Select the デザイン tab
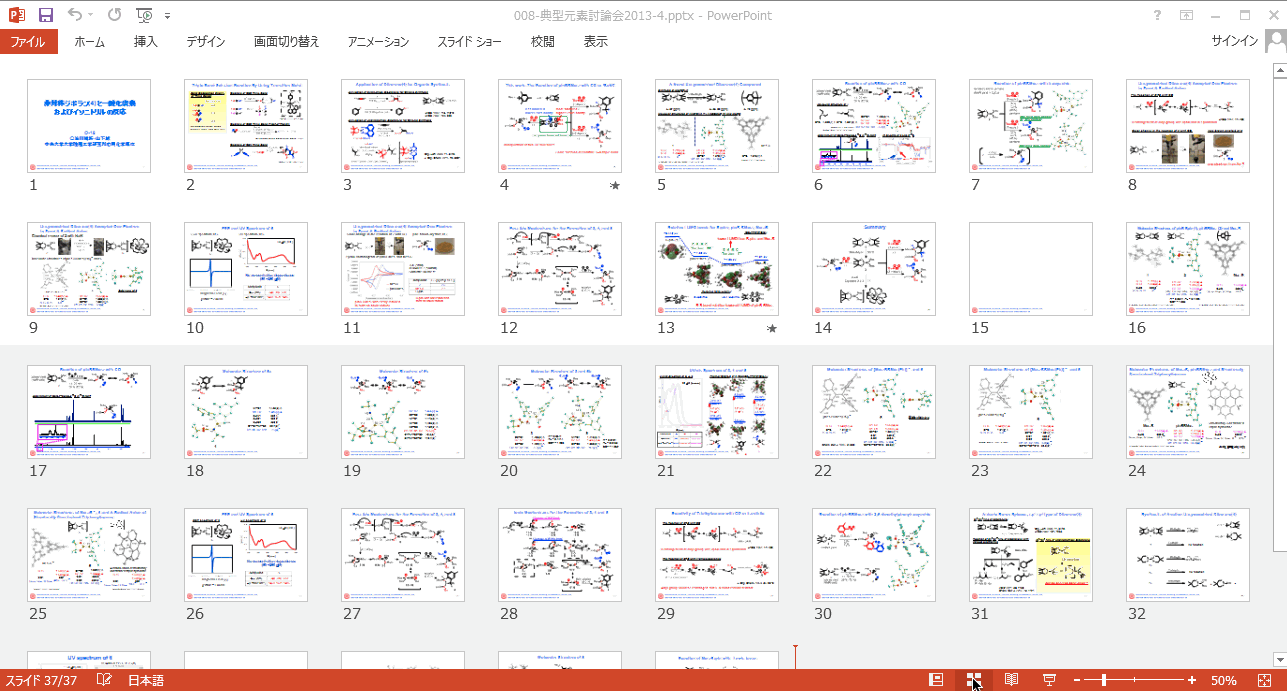The image size is (1287, 691). pyautogui.click(x=205, y=42)
